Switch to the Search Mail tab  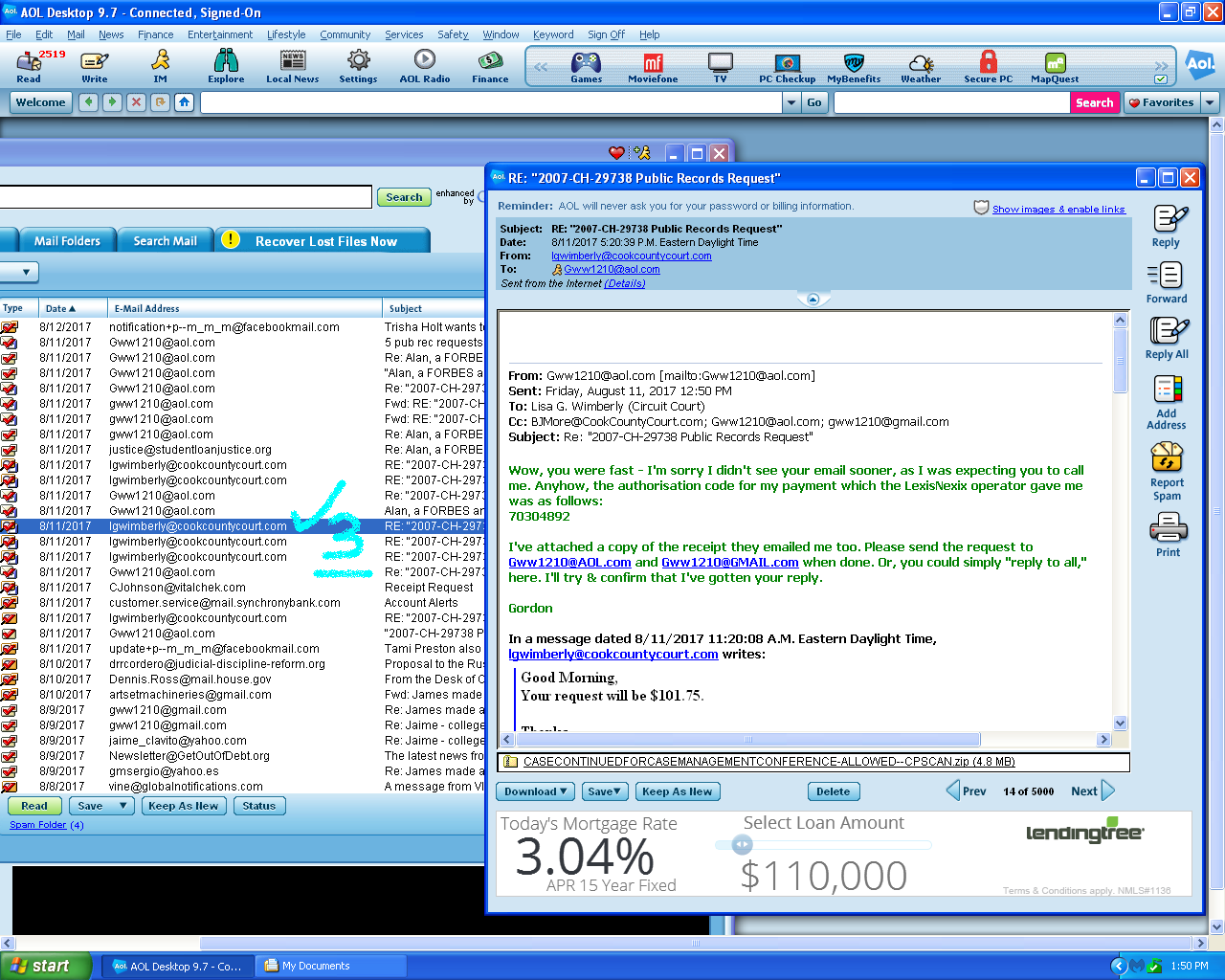(x=165, y=240)
